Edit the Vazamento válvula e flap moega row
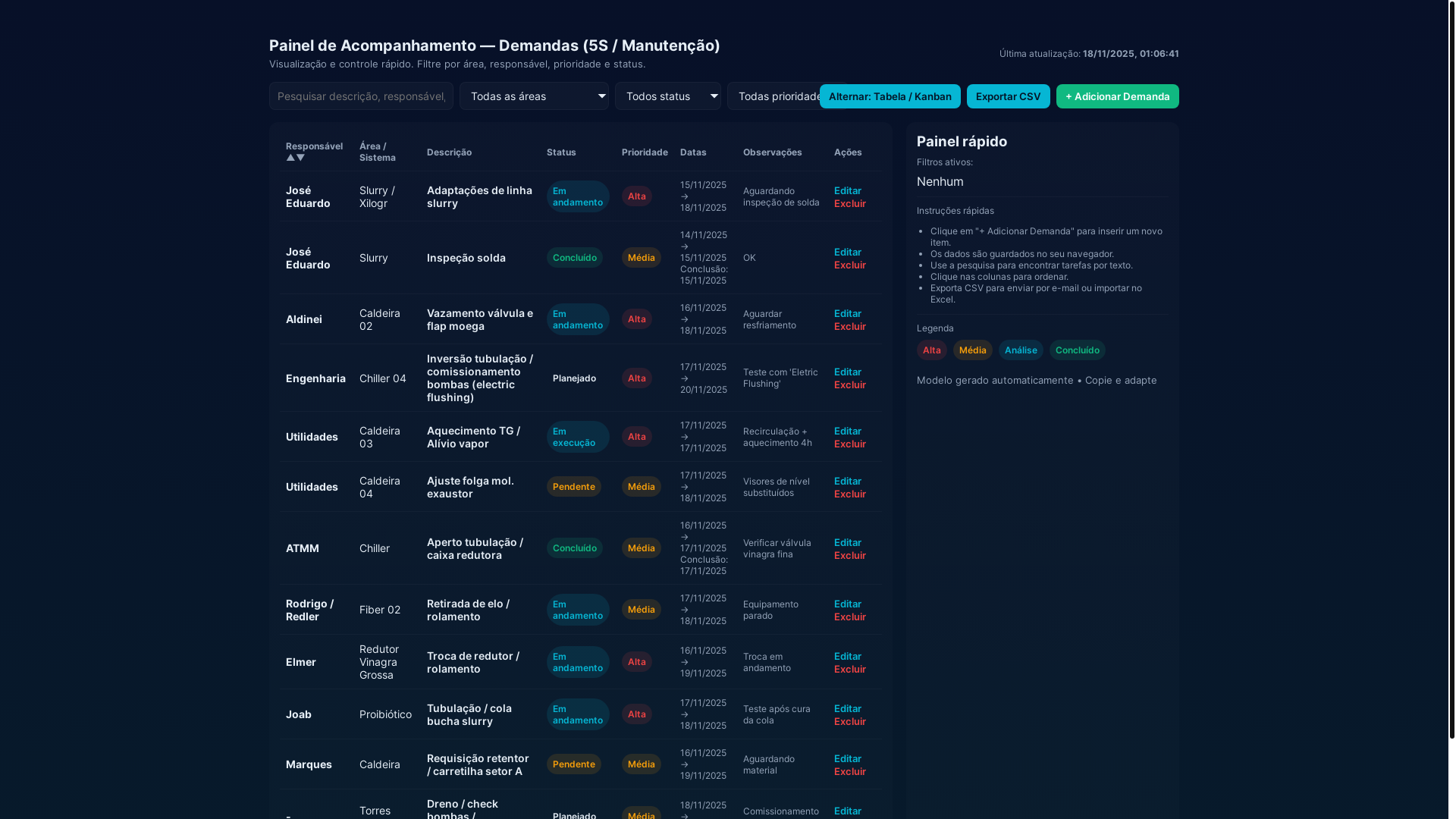This screenshot has height=819, width=1456. click(848, 313)
